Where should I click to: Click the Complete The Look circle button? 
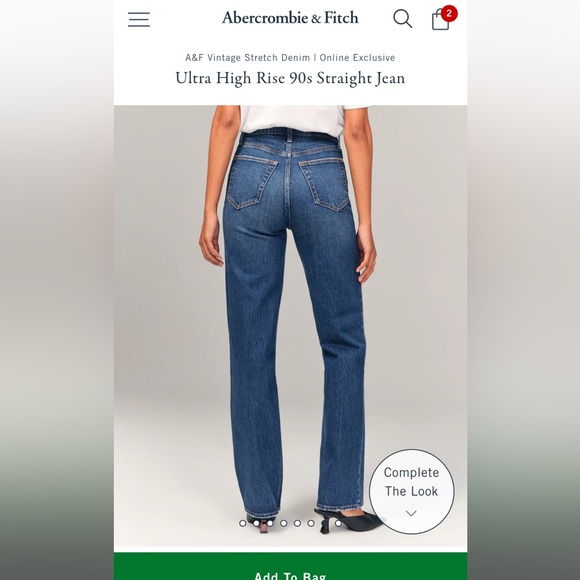[412, 492]
